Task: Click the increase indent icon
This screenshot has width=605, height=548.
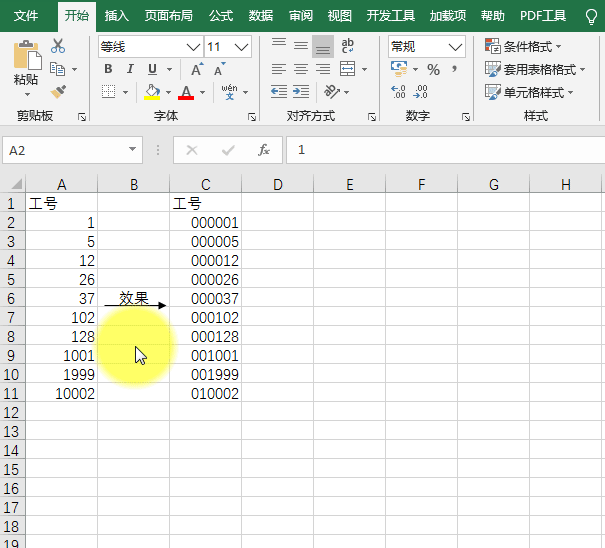Action: [301, 92]
